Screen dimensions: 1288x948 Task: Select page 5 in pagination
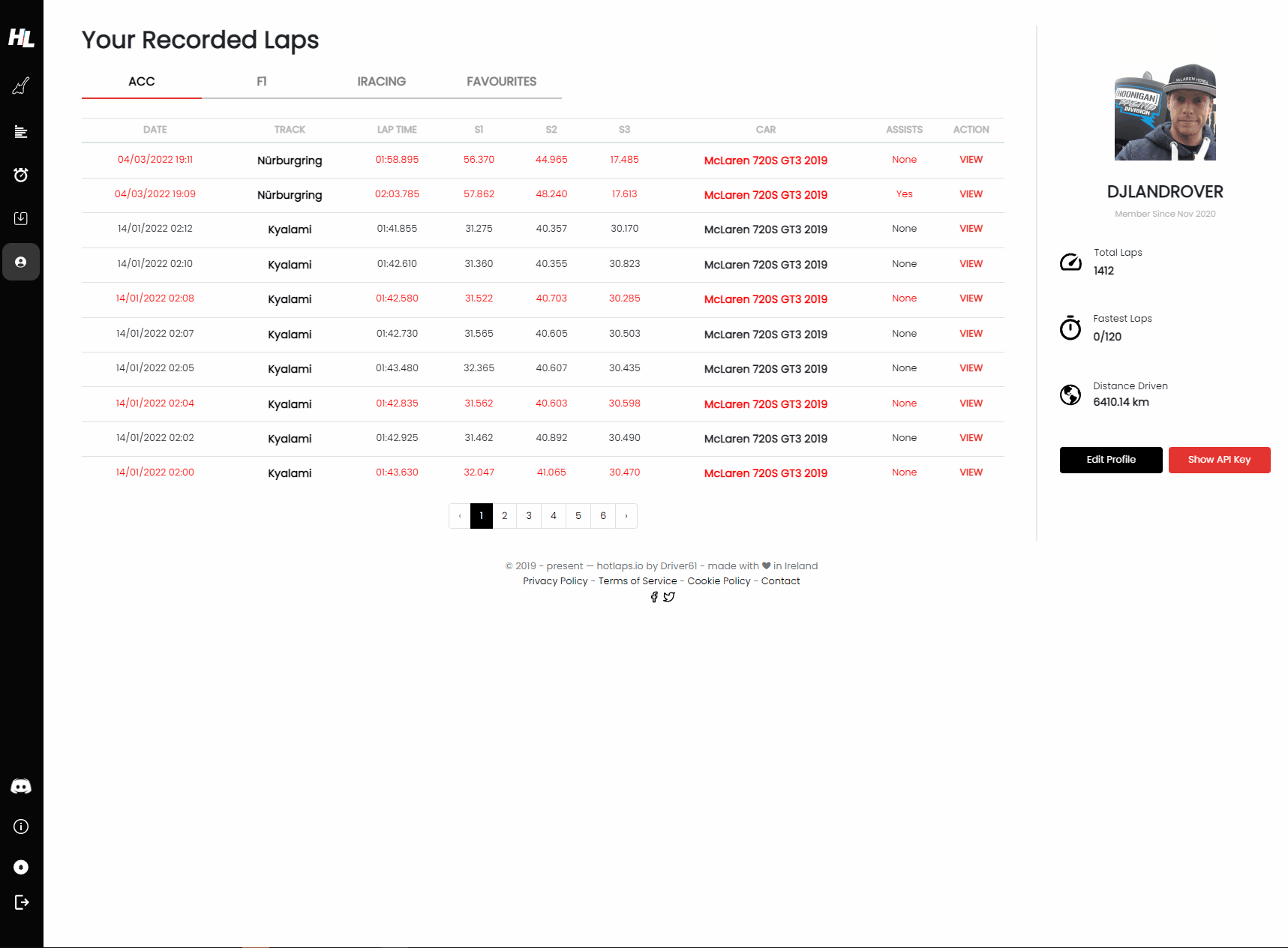pos(578,516)
